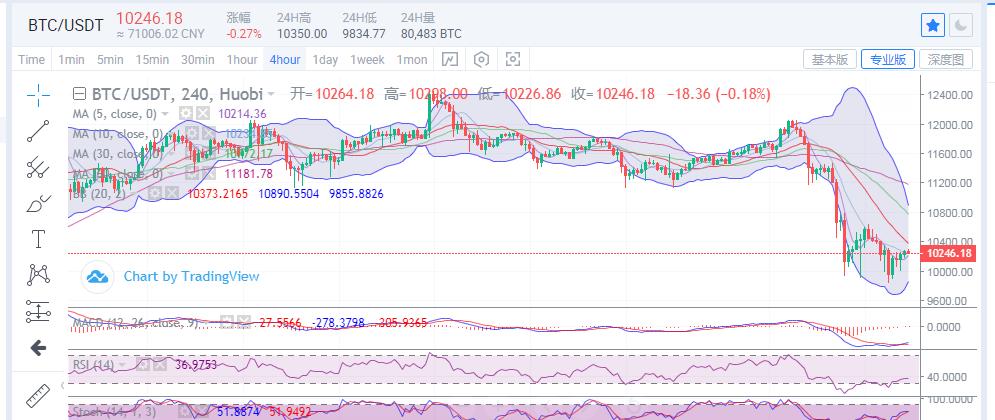This screenshot has width=995, height=420.
Task: Click the MACD (12, 26, close, 9) label
Action: pos(135,322)
